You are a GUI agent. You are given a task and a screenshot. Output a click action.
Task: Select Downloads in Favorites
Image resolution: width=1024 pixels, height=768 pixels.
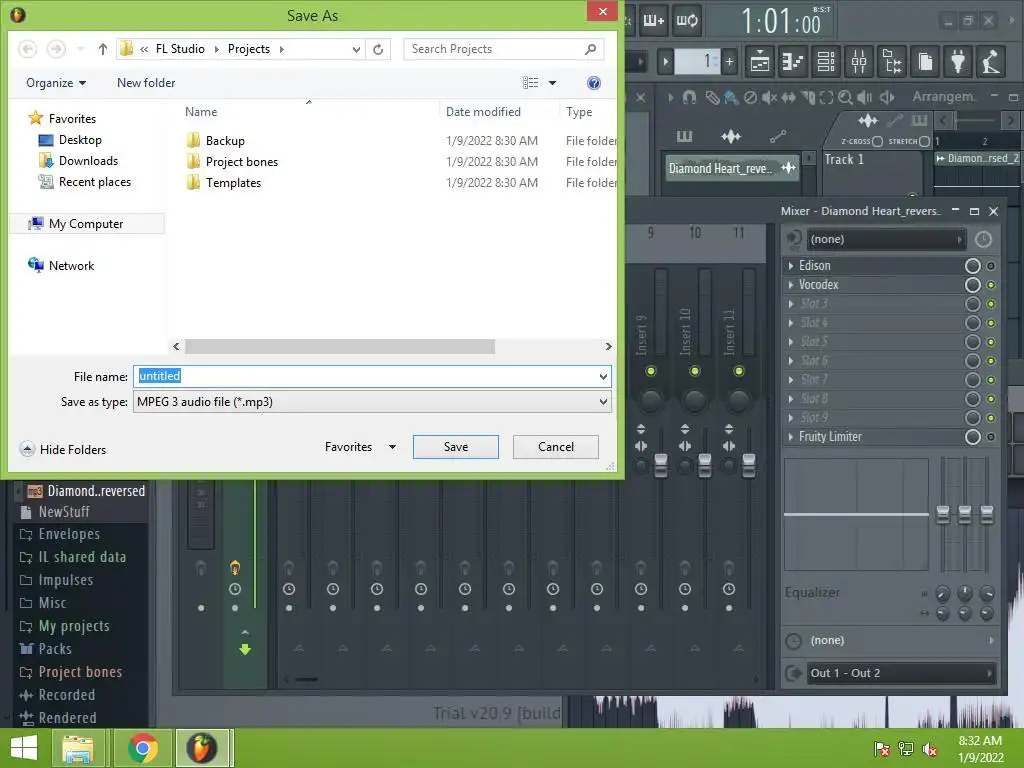point(78,161)
